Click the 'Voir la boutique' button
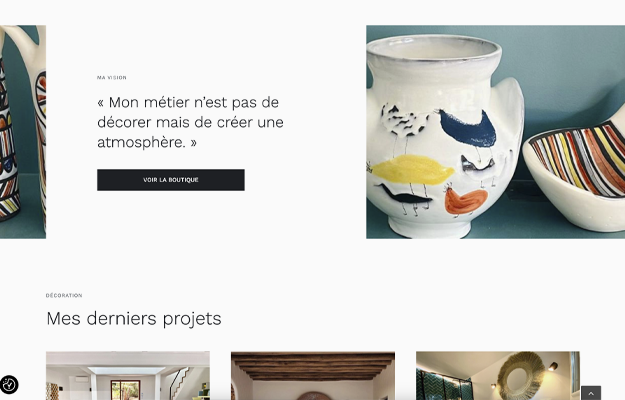This screenshot has height=400, width=625. coord(171,180)
